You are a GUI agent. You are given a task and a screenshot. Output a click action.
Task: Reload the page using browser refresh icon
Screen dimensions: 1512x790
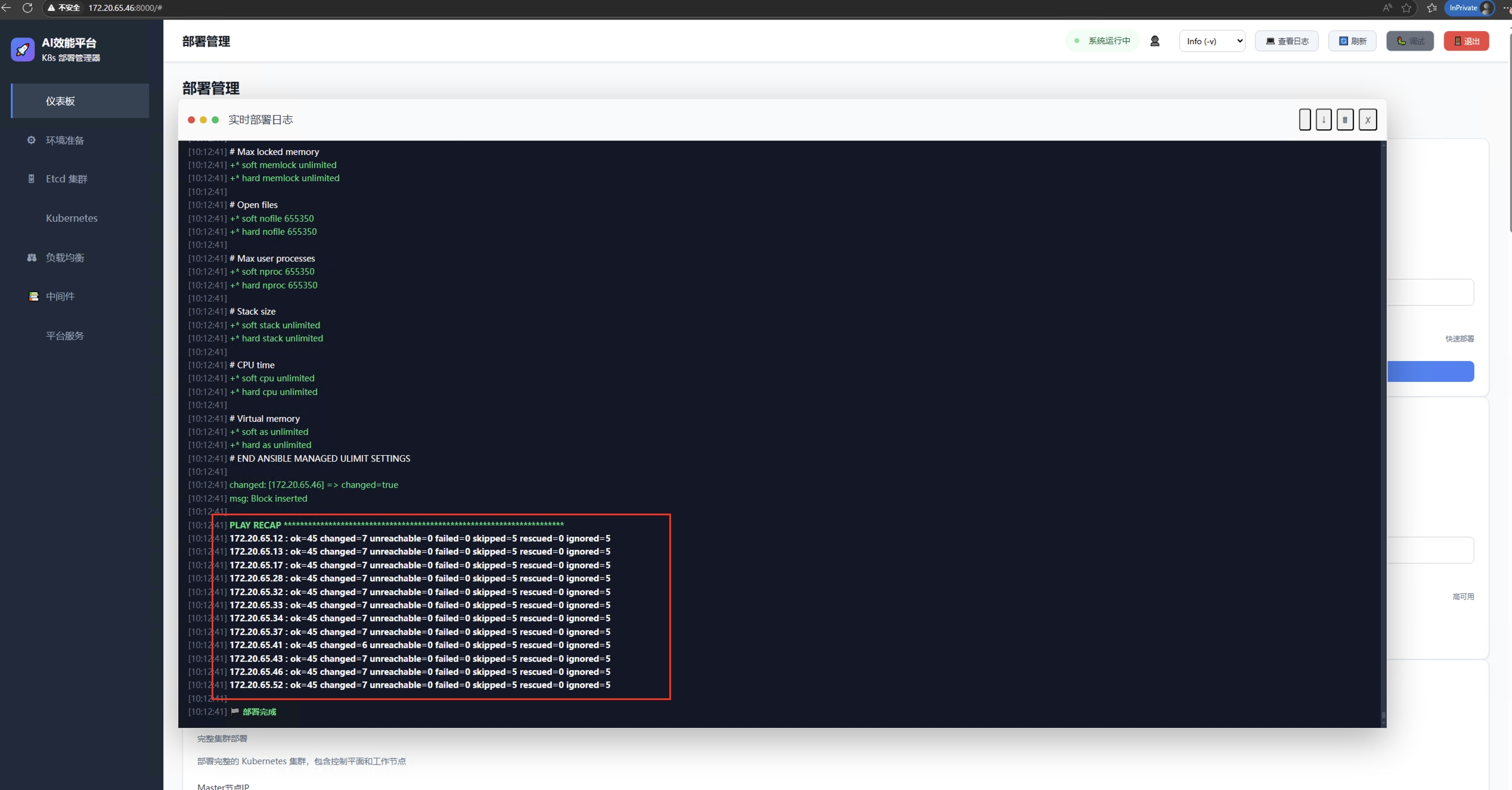pyautogui.click(x=27, y=8)
